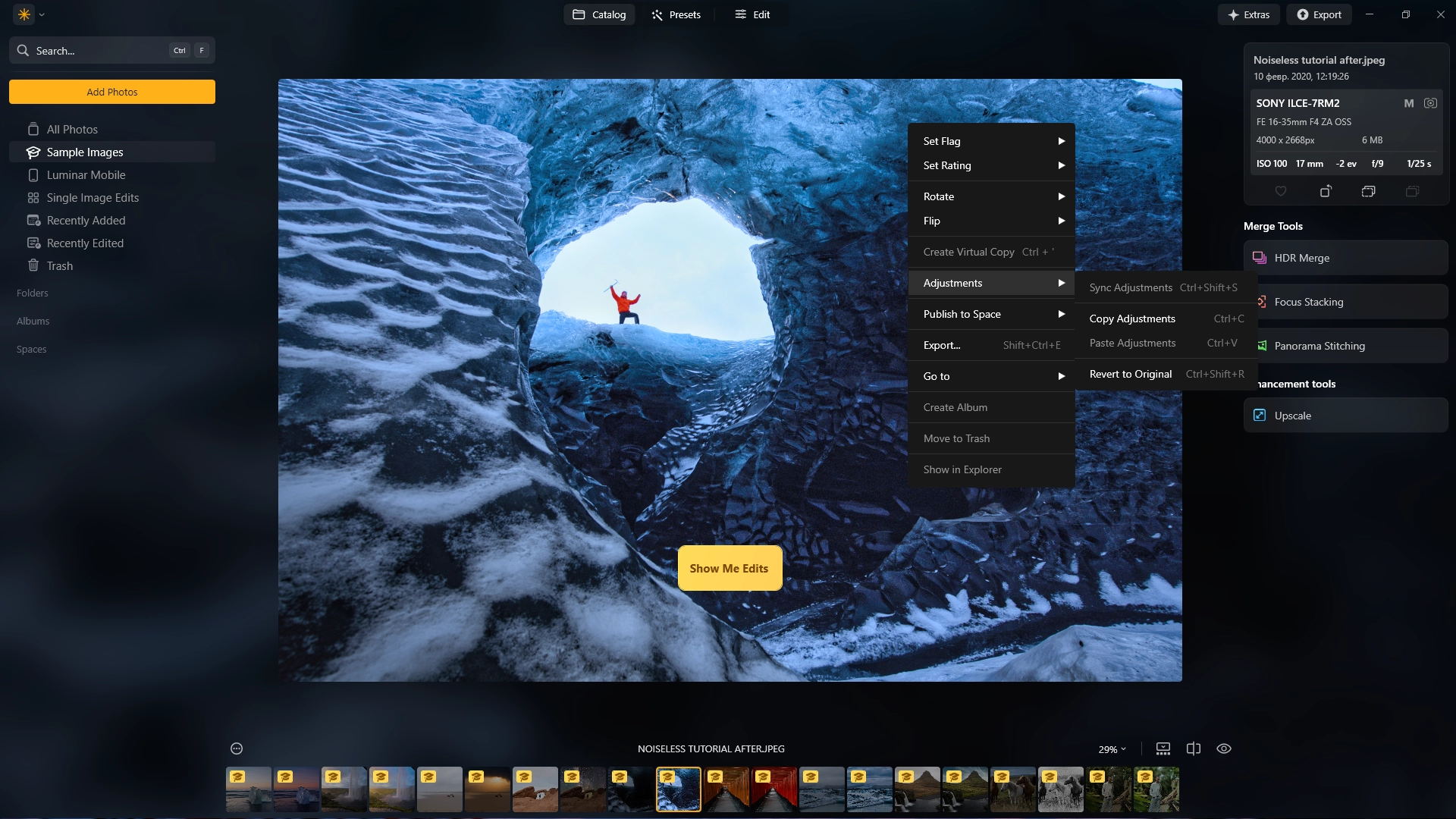Click the Luminar sun logo icon

pyautogui.click(x=24, y=14)
